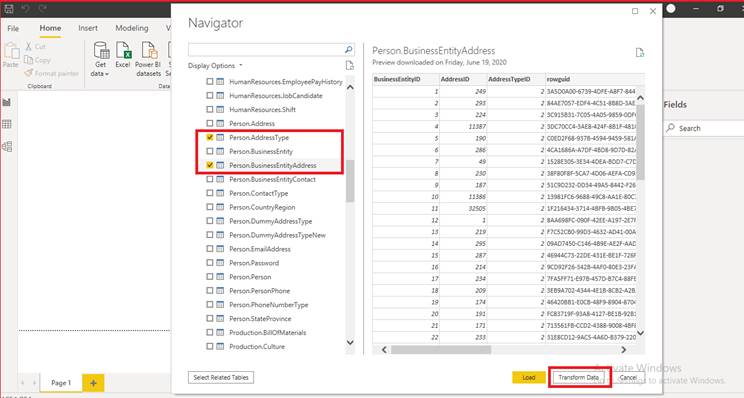Open the File menu
The height and width of the screenshot is (398, 744).
pyautogui.click(x=13, y=28)
